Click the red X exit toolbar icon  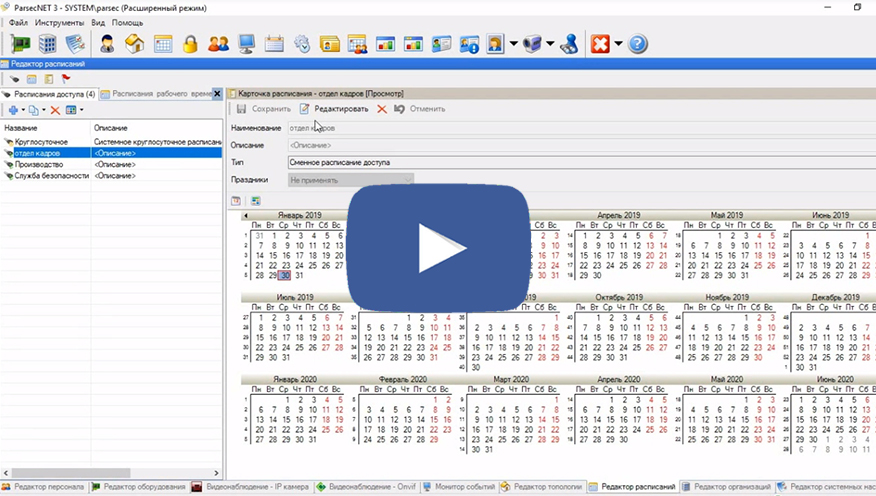601,44
